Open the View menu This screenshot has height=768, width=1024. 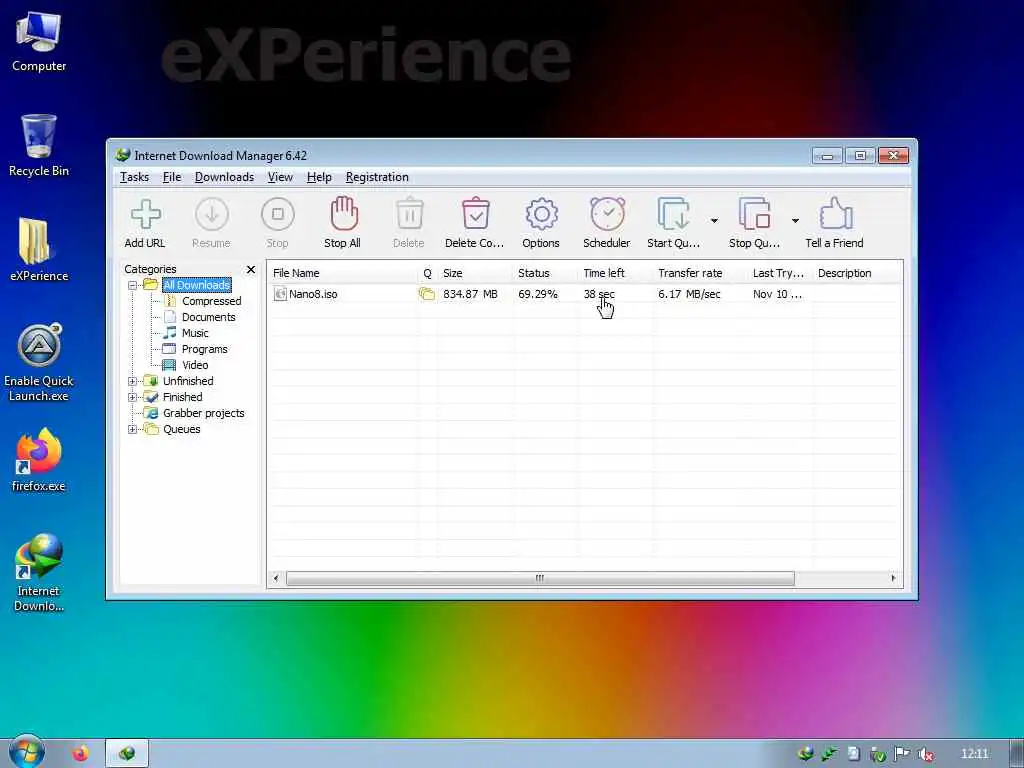point(280,177)
